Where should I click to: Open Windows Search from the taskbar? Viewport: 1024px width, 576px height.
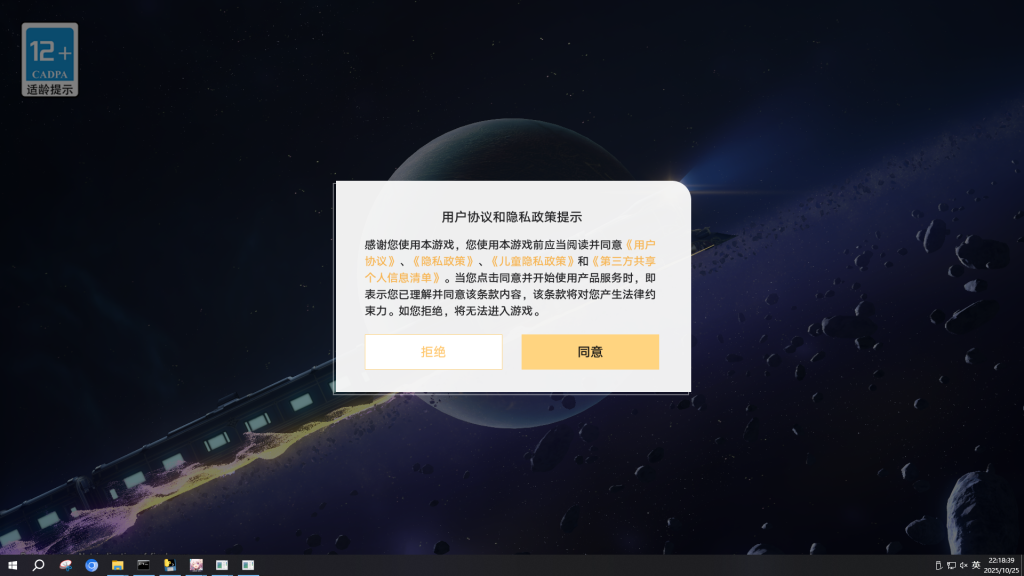click(x=37, y=565)
